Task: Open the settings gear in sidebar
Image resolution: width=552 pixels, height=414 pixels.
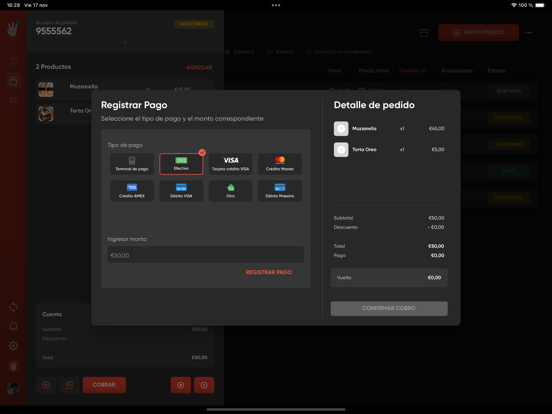Action: (13, 346)
